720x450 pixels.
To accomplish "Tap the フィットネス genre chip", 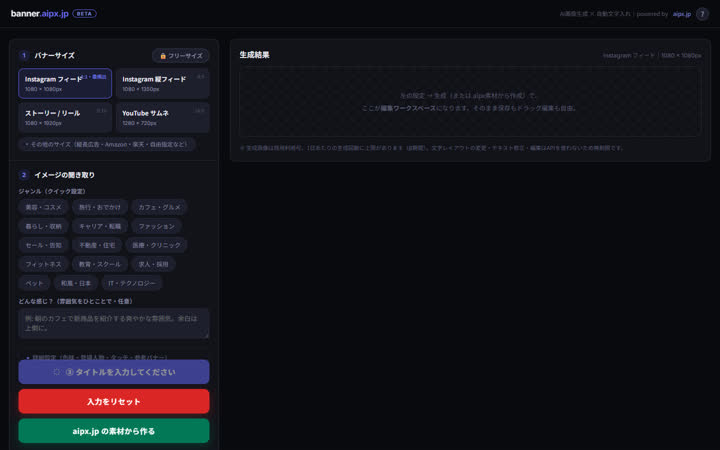I will (43, 264).
